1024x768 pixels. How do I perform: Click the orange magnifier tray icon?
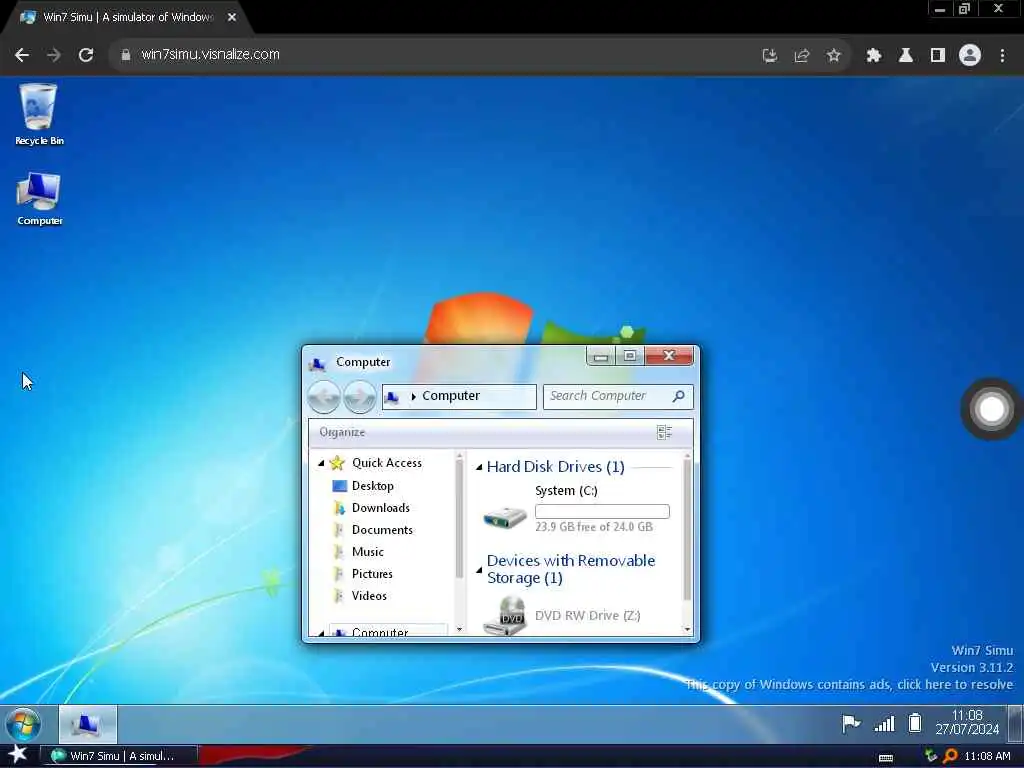[950, 756]
